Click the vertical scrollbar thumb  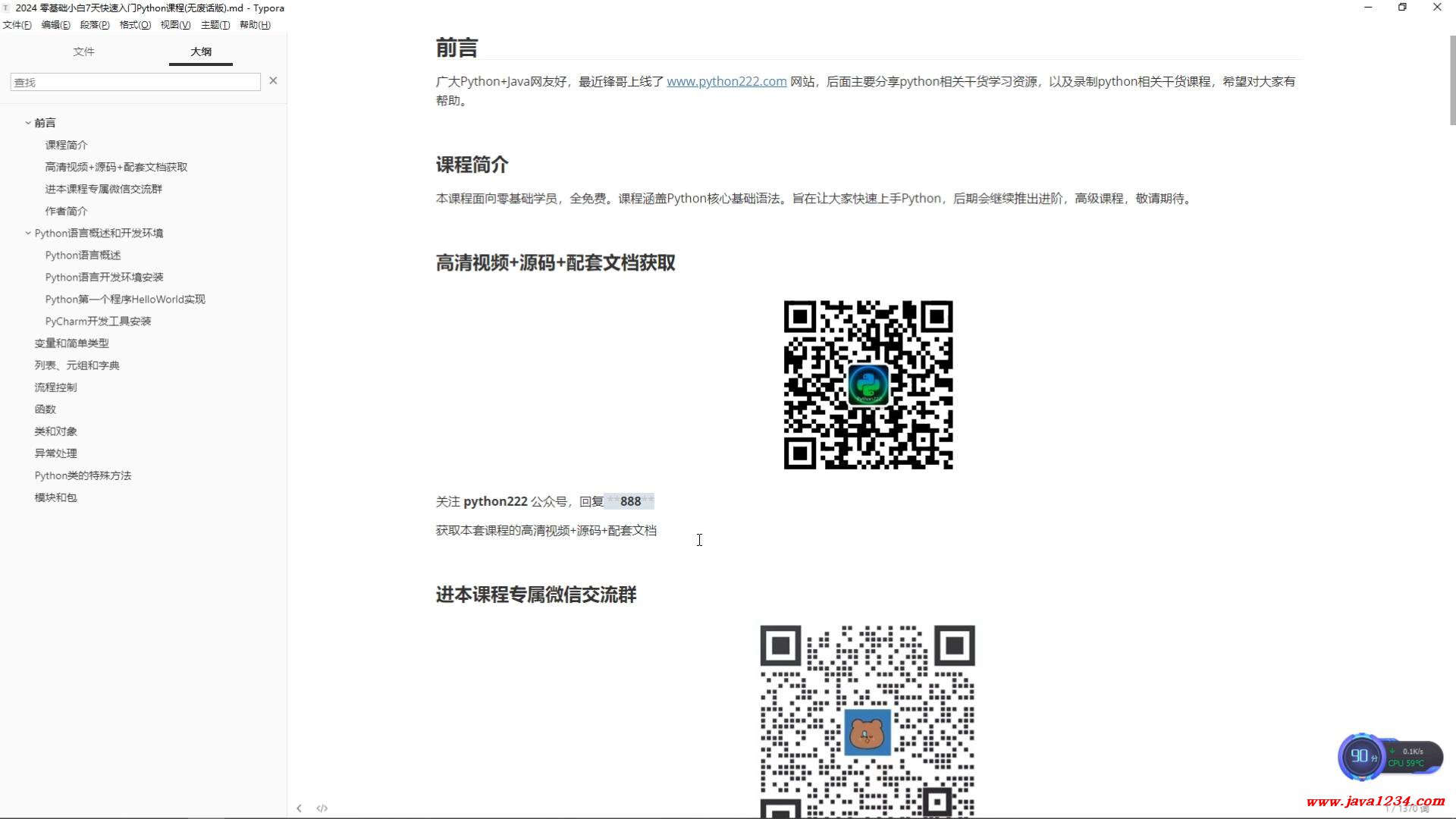coord(1452,79)
